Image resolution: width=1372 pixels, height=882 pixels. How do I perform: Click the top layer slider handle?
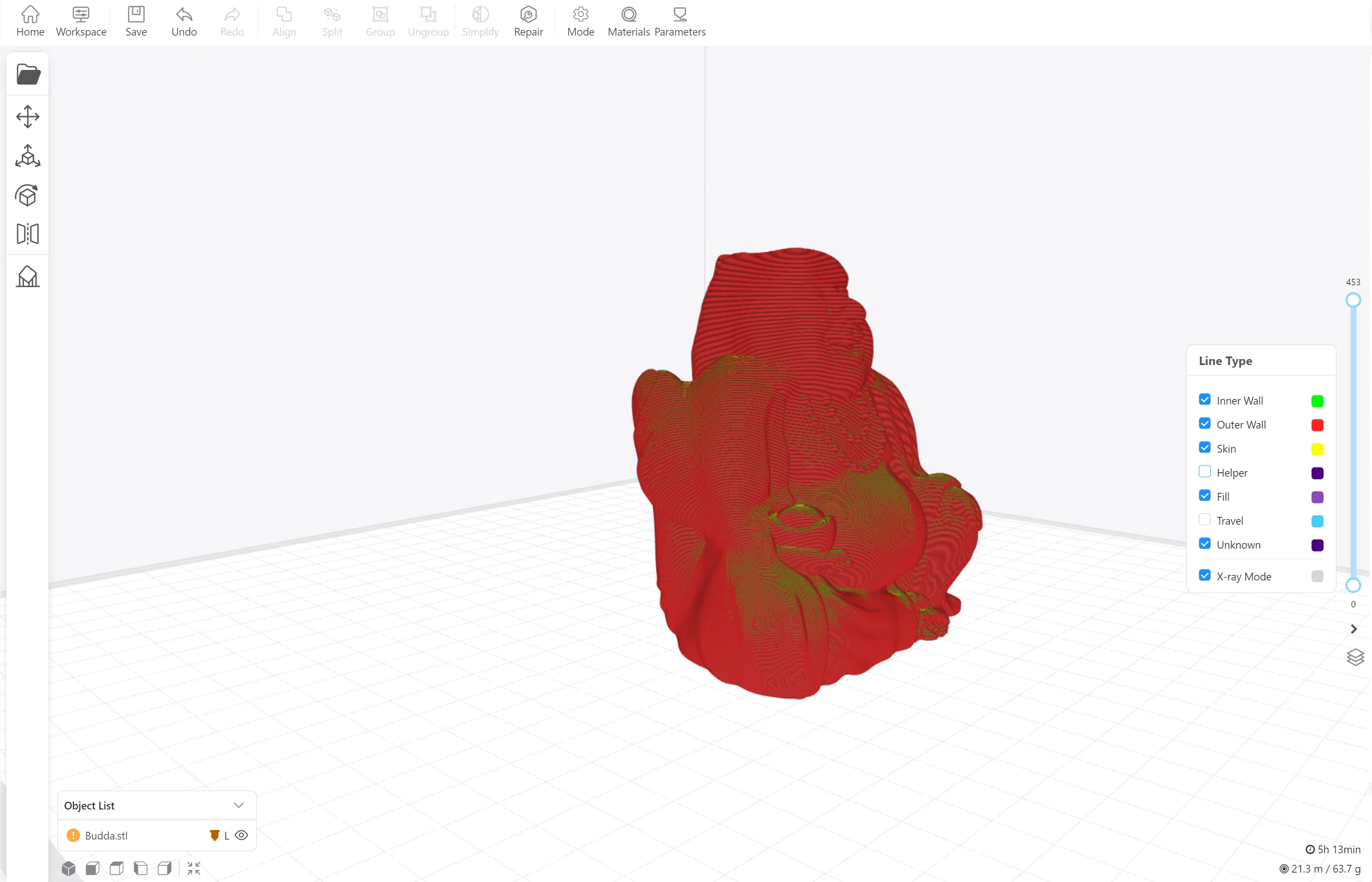[1353, 300]
